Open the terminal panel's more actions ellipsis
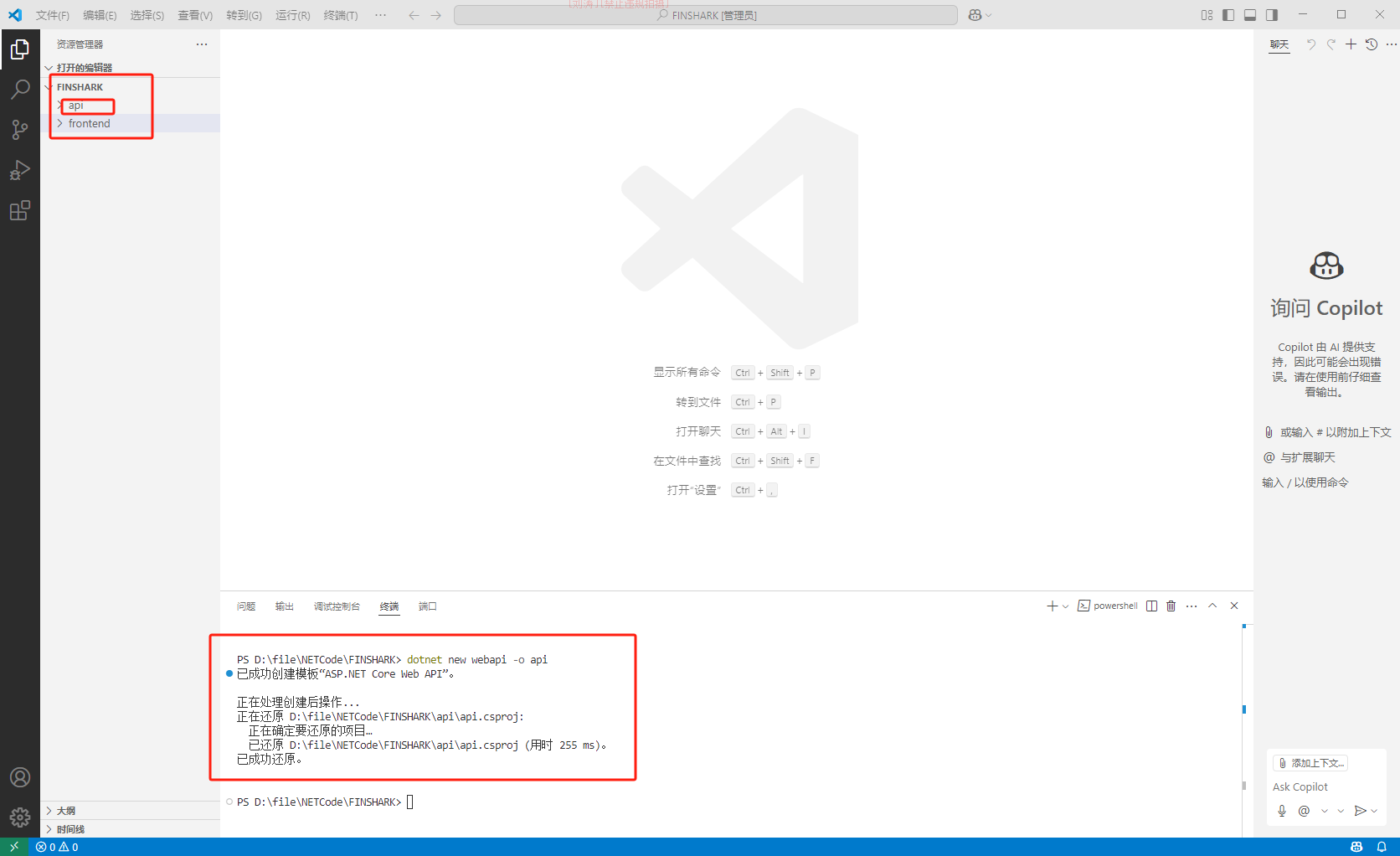Viewport: 1400px width, 856px height. [x=1192, y=606]
